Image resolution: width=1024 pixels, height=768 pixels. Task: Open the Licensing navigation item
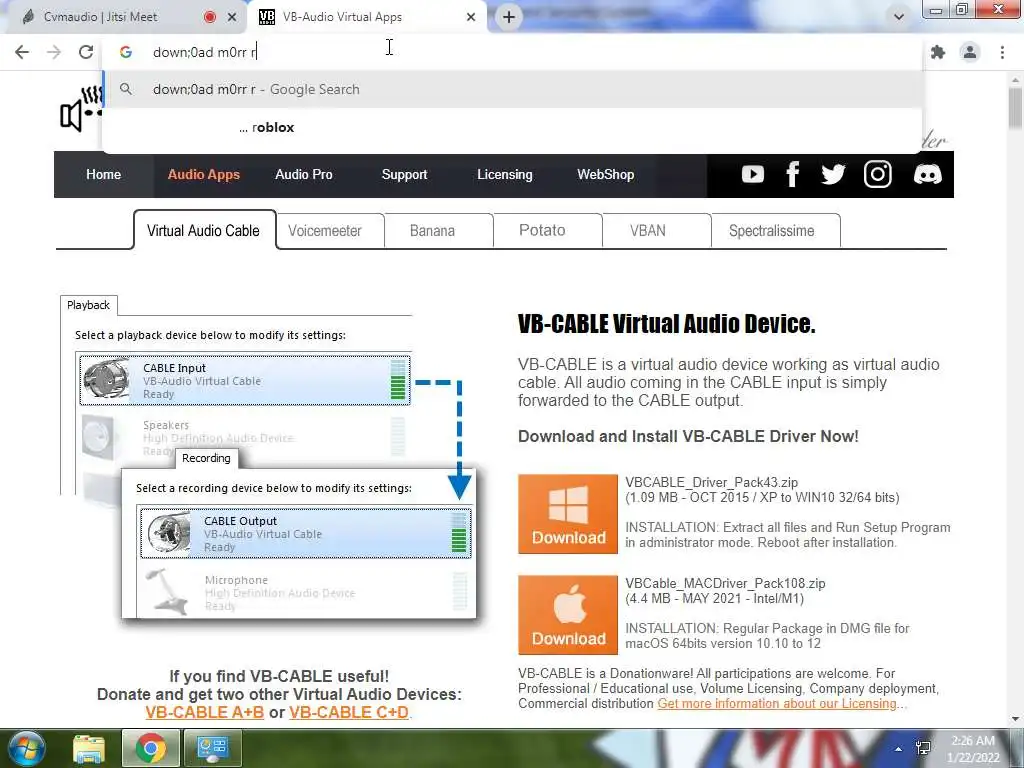click(x=504, y=174)
